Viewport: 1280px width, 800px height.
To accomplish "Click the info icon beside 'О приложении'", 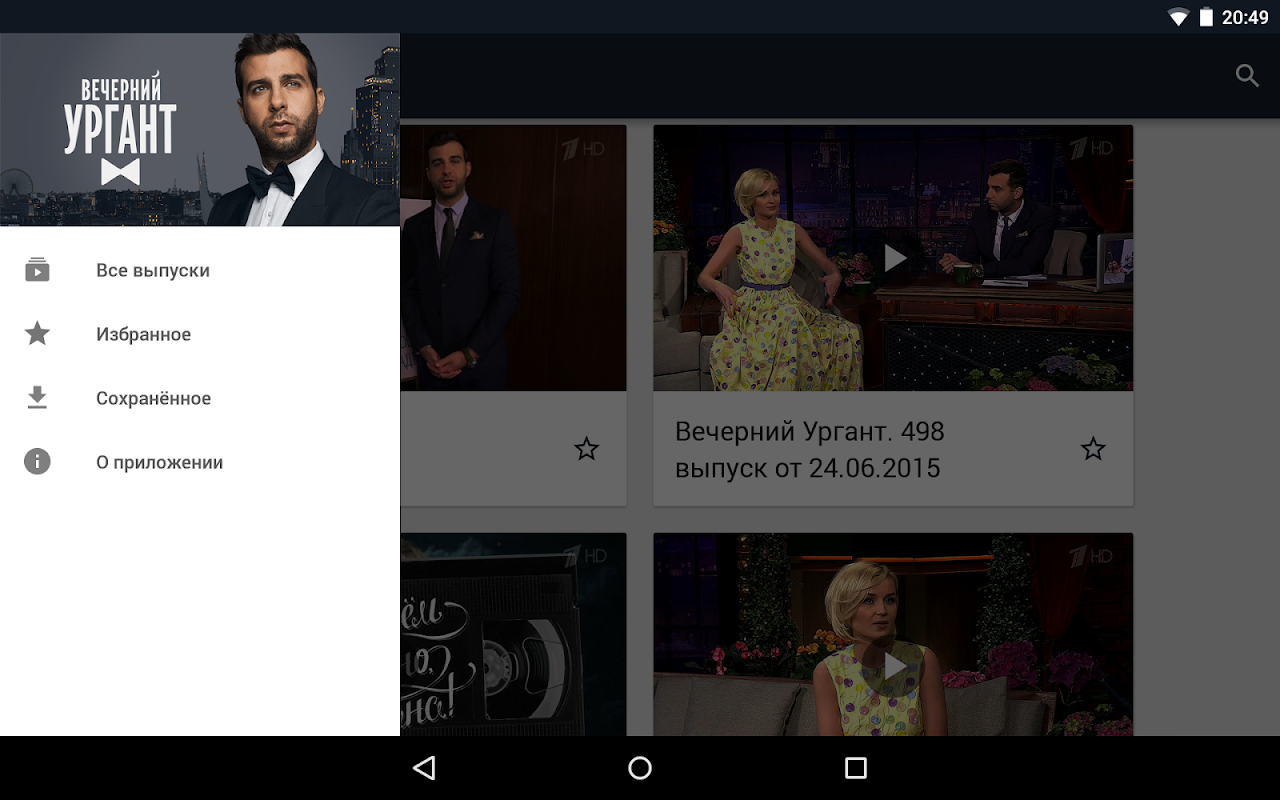I will click(x=37, y=462).
